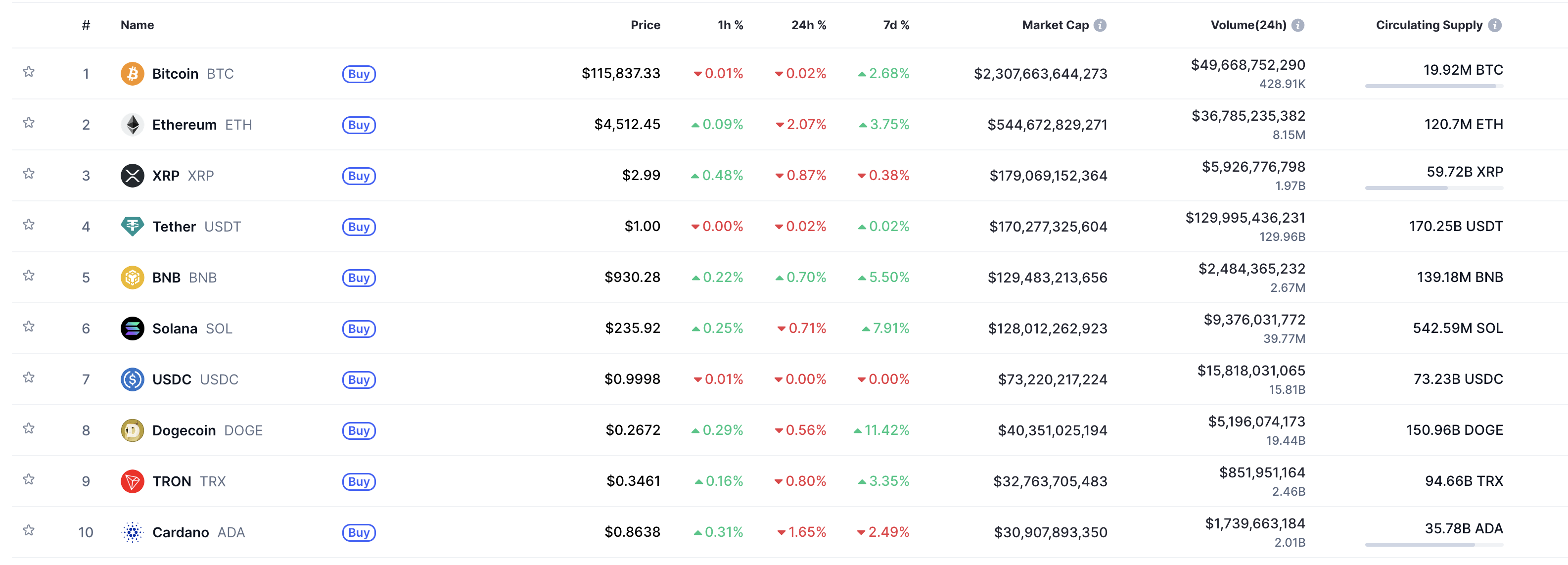This screenshot has width=1568, height=565.
Task: Sort by the 7d % column header
Action: coord(895,25)
